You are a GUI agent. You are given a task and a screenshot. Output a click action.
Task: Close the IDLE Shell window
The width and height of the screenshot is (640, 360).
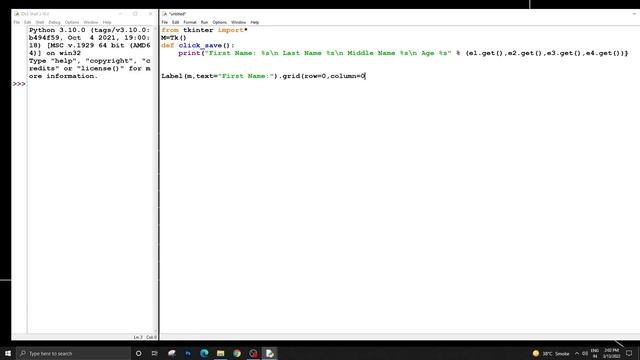pos(150,14)
